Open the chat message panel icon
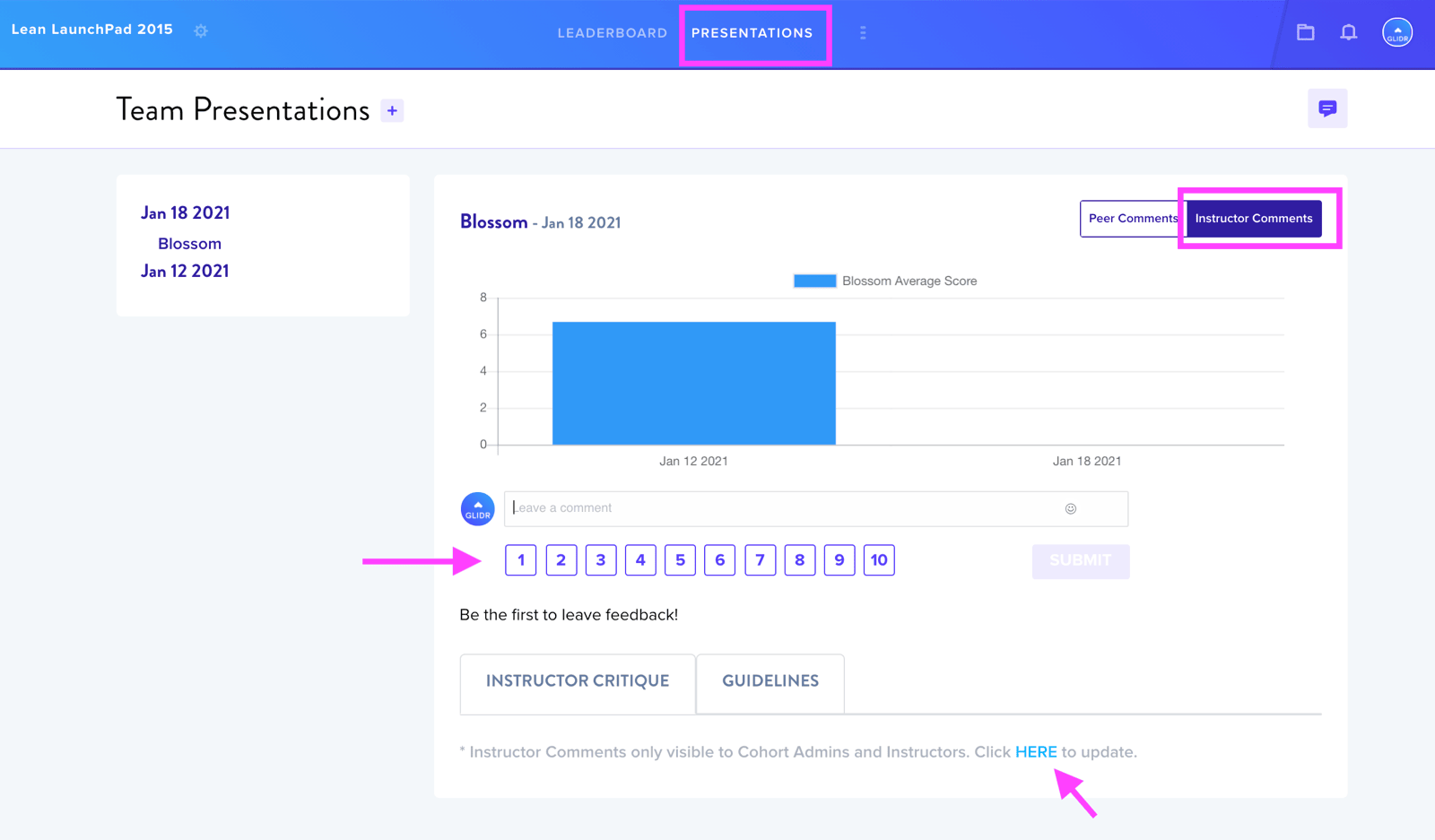 pos(1327,108)
